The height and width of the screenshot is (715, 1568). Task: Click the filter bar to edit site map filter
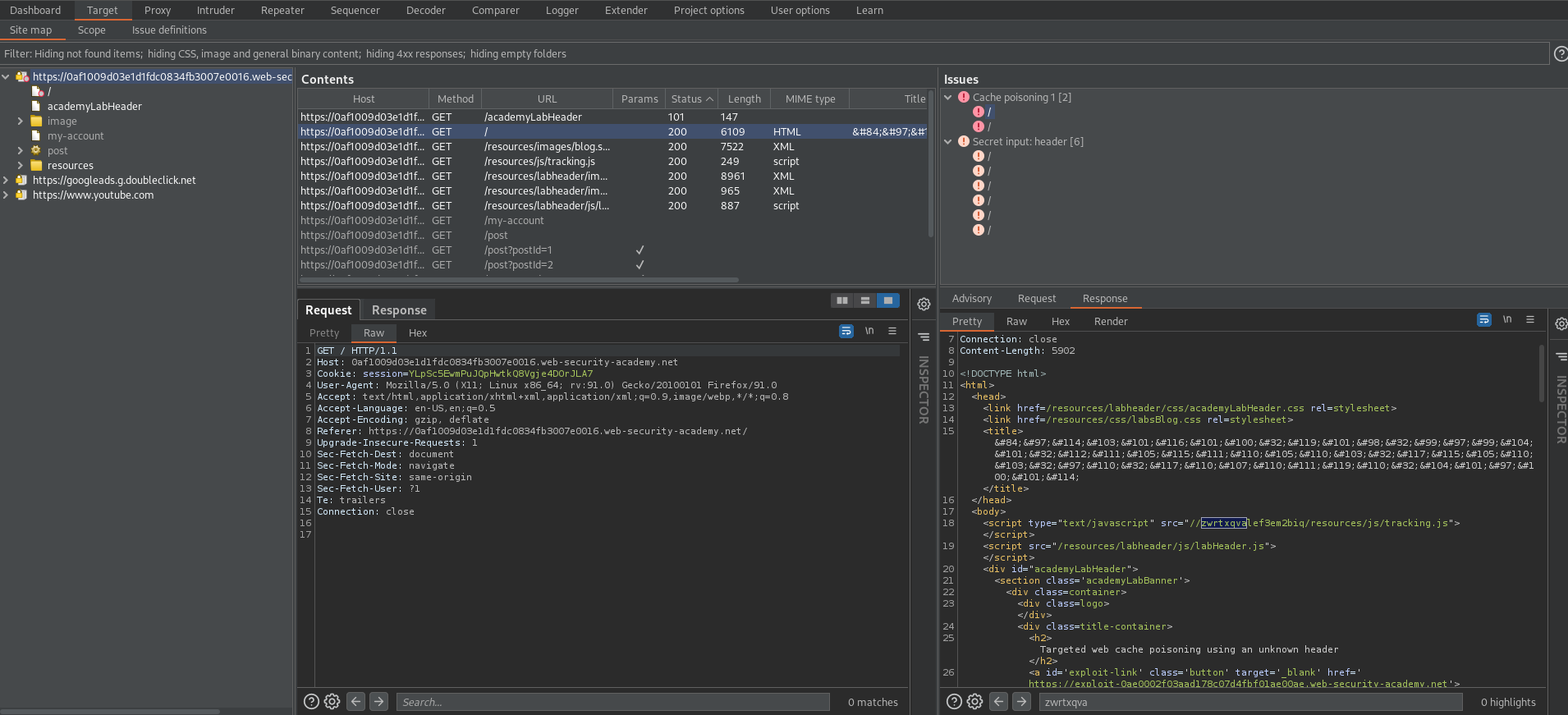click(x=774, y=54)
